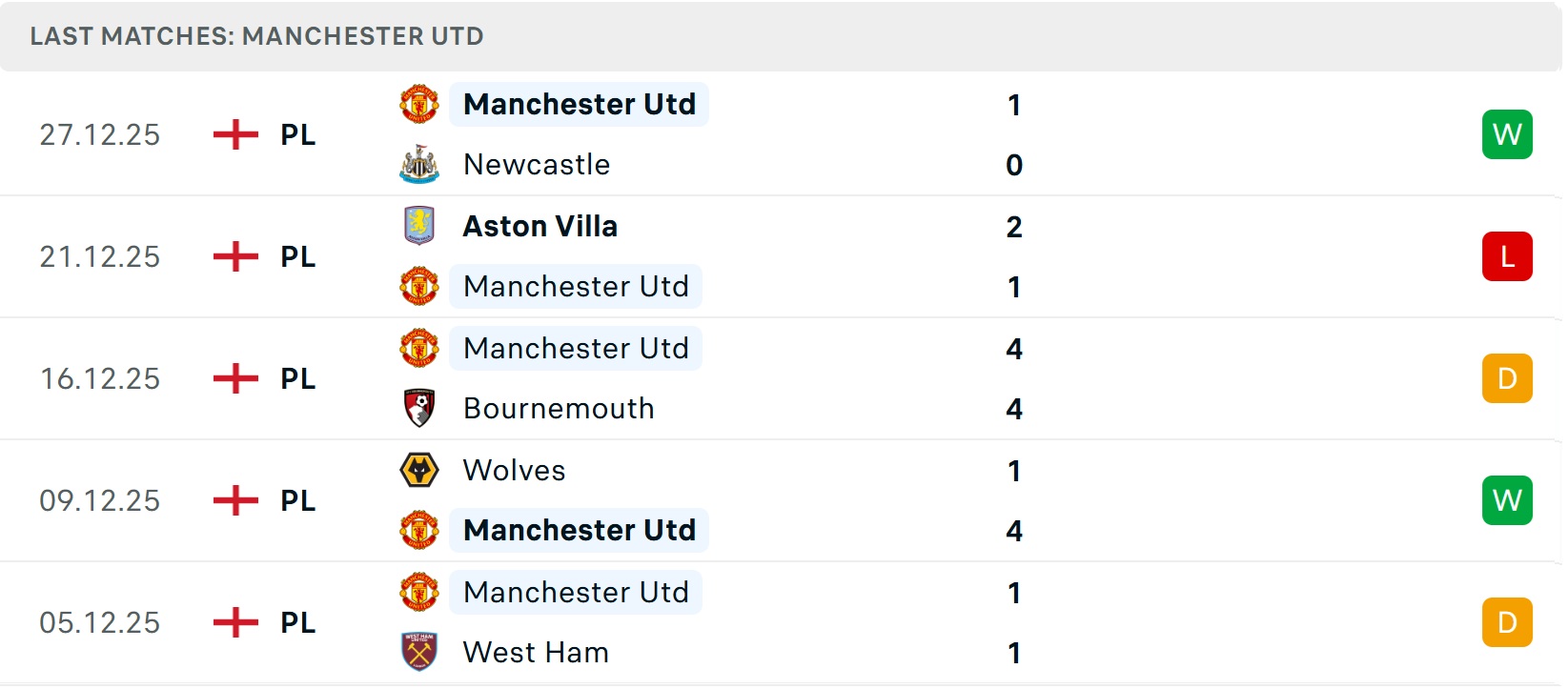This screenshot has height=689, width=1568.
Task: Click green W badge for Wolves match
Action: pos(1507,500)
